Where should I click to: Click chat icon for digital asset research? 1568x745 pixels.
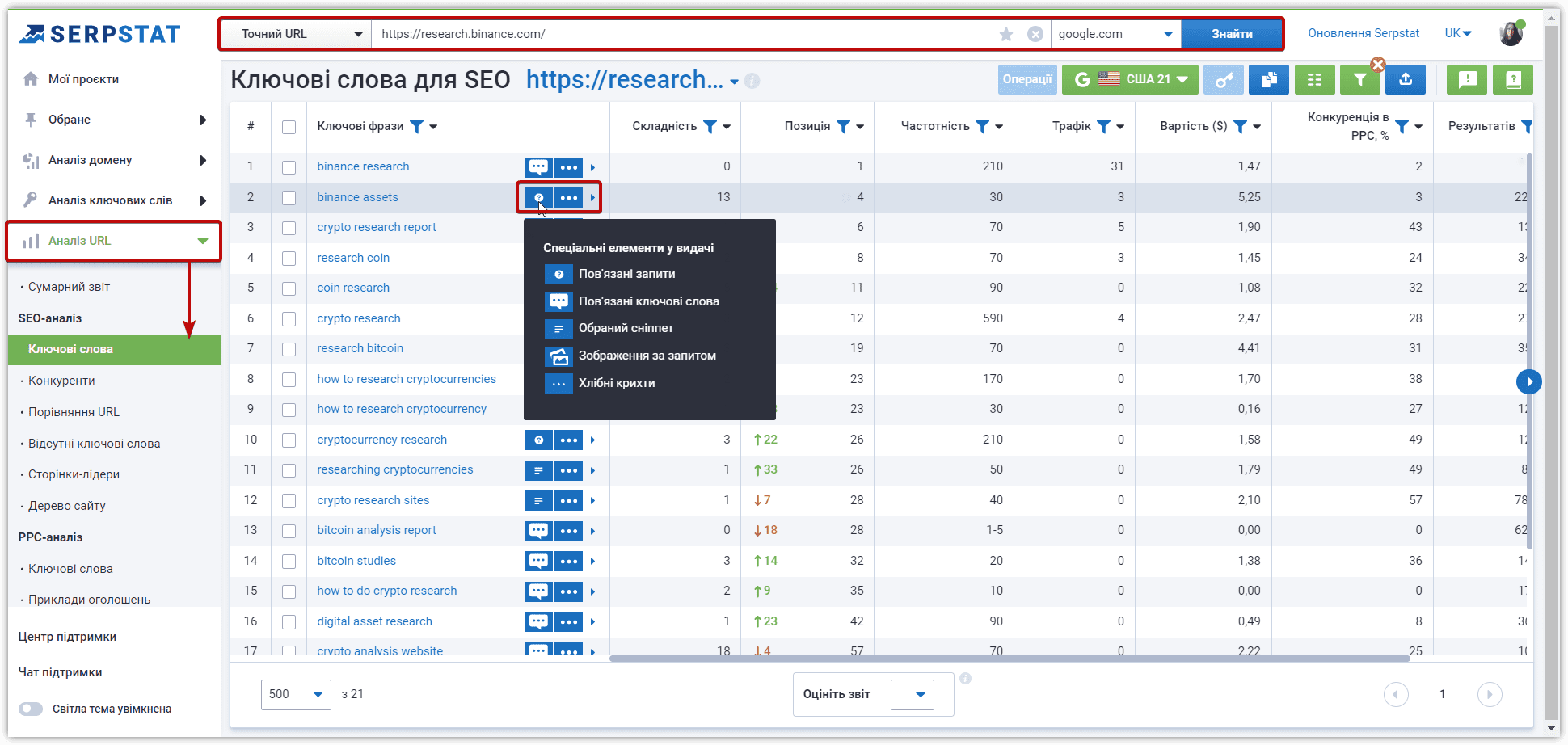(x=538, y=621)
